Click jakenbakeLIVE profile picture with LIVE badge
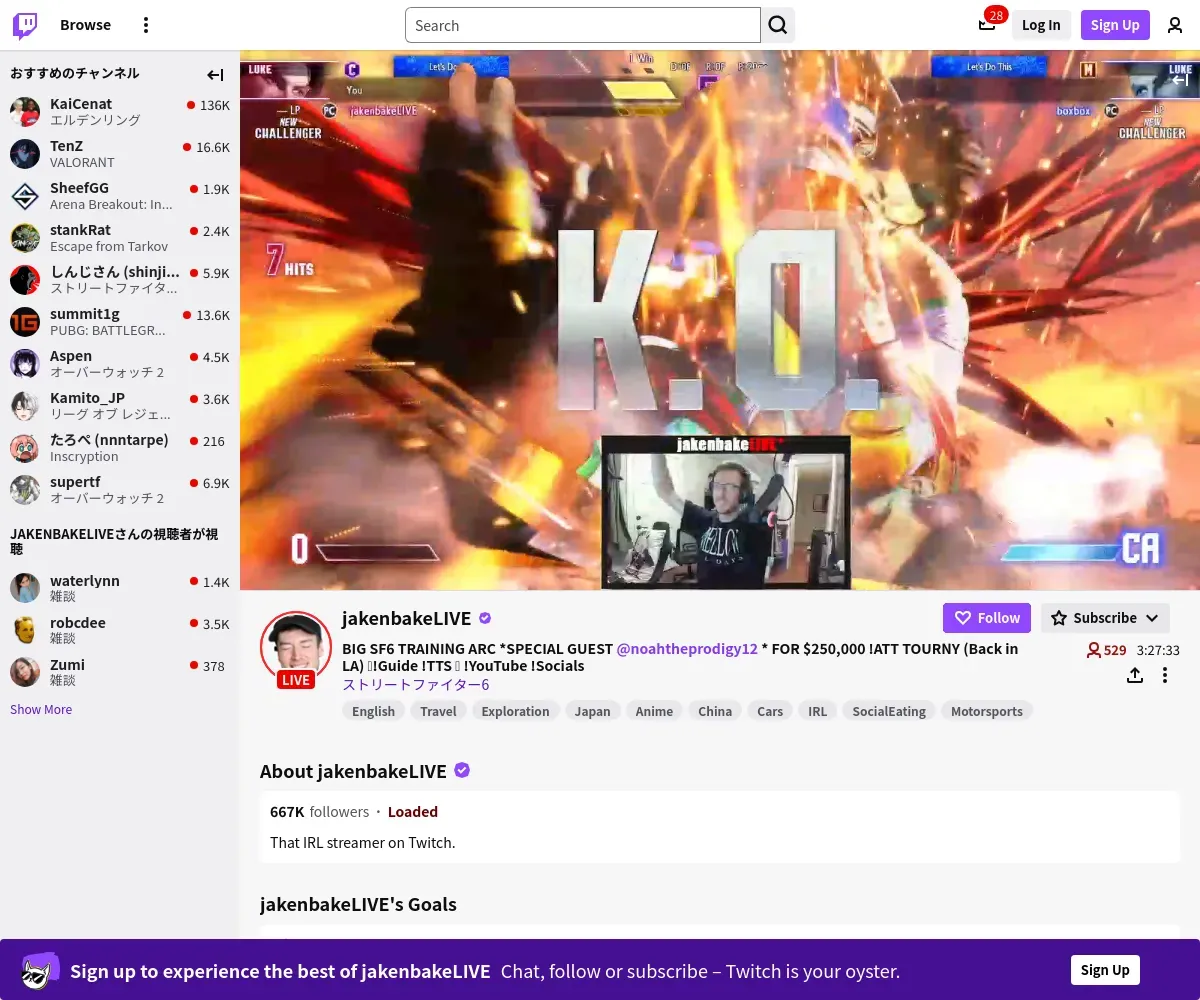The image size is (1200, 1000). [x=296, y=648]
